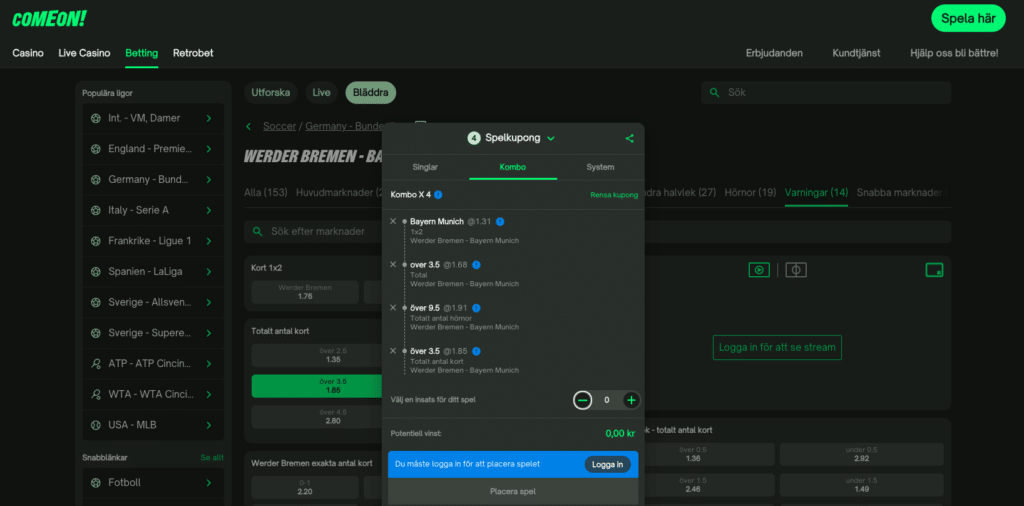The width and height of the screenshot is (1024, 506).
Task: Click Logga in för att se stream
Action: click(777, 347)
